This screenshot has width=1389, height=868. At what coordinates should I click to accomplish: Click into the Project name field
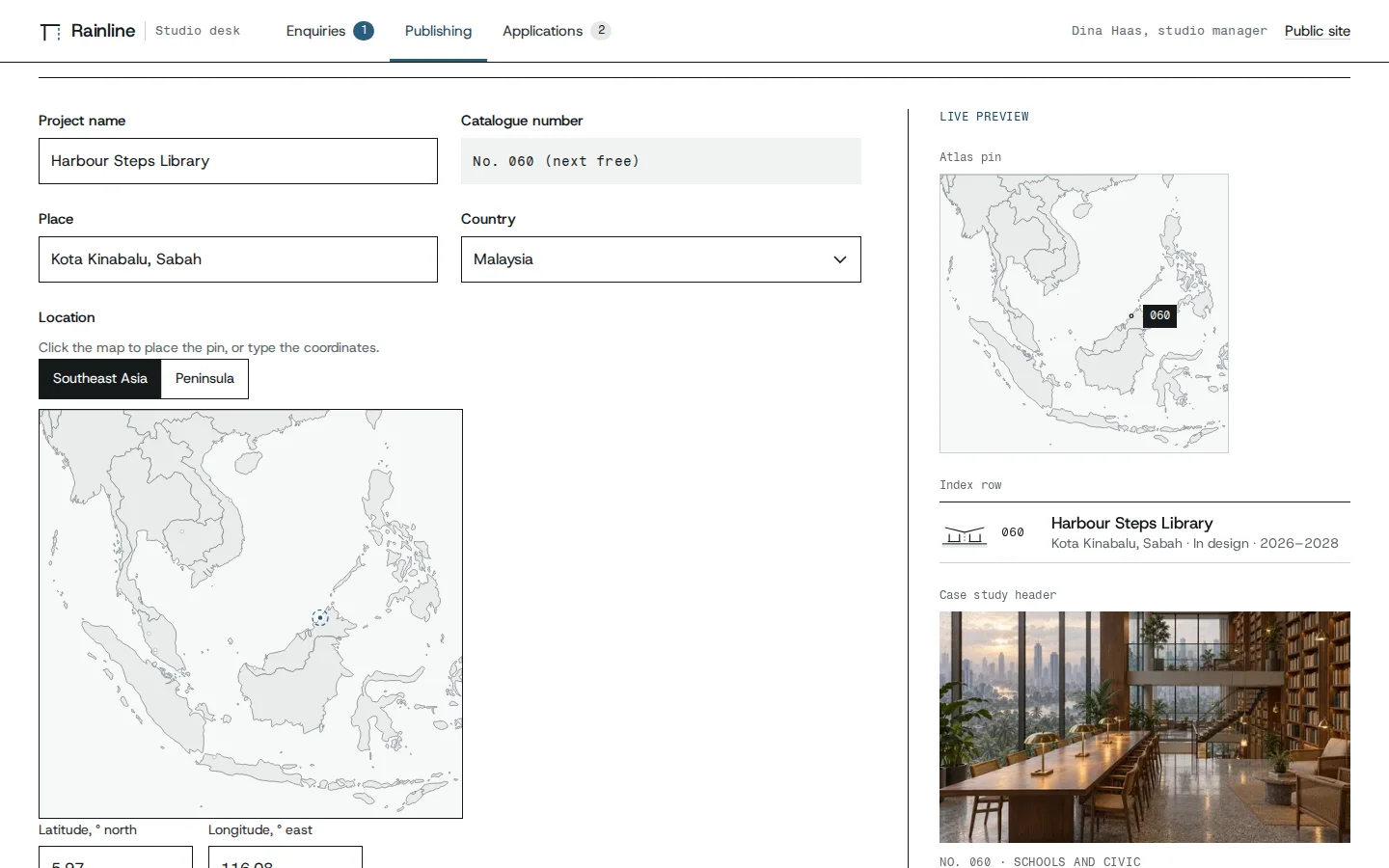click(x=238, y=161)
